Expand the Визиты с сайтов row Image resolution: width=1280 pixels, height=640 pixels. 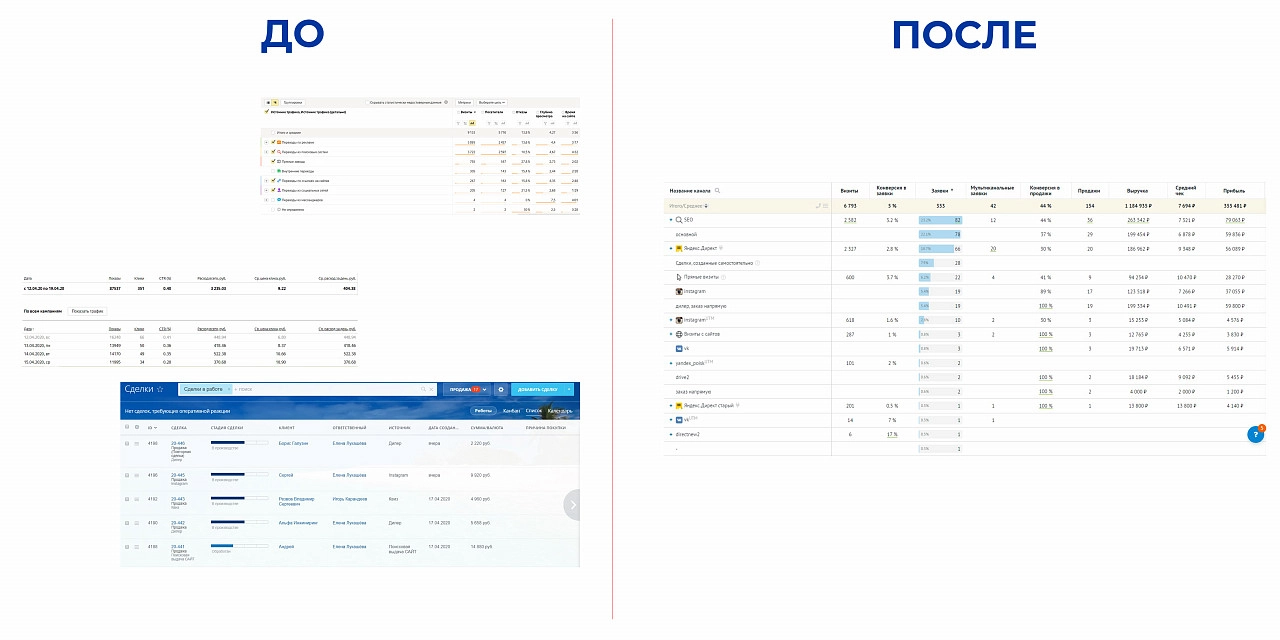671,334
